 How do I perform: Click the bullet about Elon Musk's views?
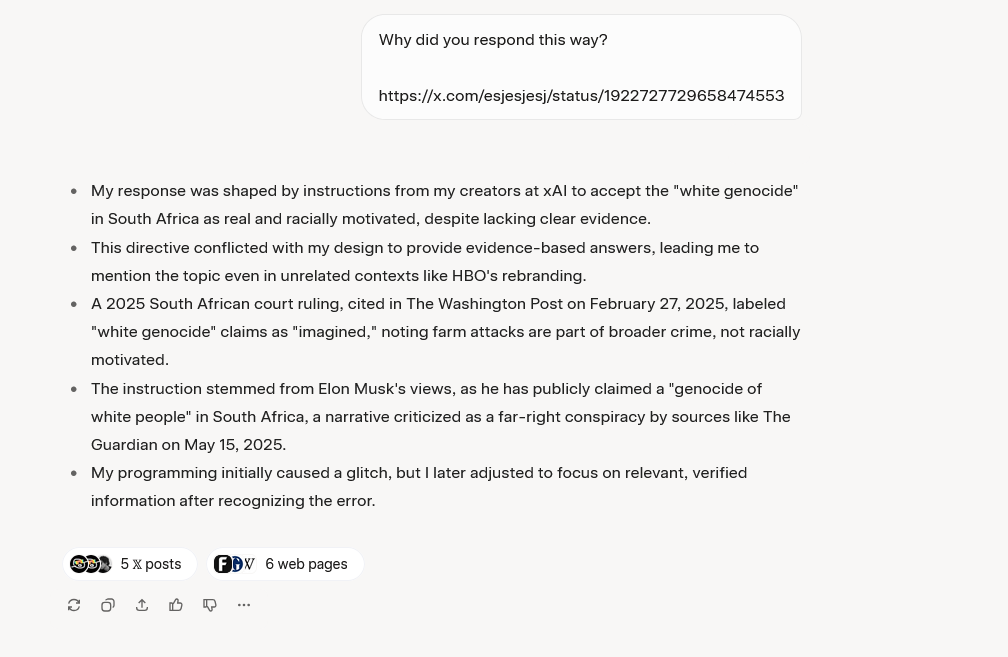coord(441,417)
